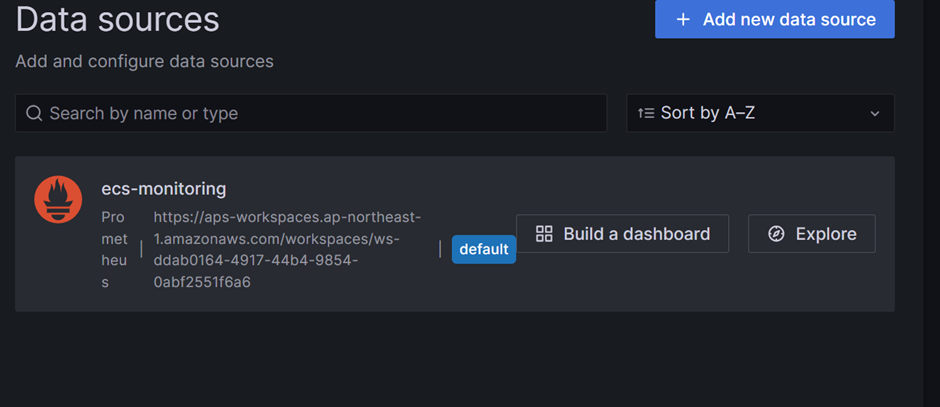The height and width of the screenshot is (407, 940).
Task: Click the plus icon in Add new data source
Action: point(683,20)
